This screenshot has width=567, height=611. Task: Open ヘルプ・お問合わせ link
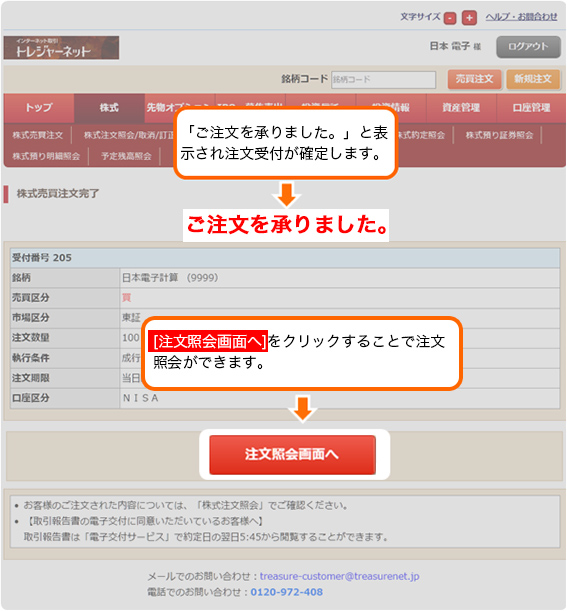point(521,17)
